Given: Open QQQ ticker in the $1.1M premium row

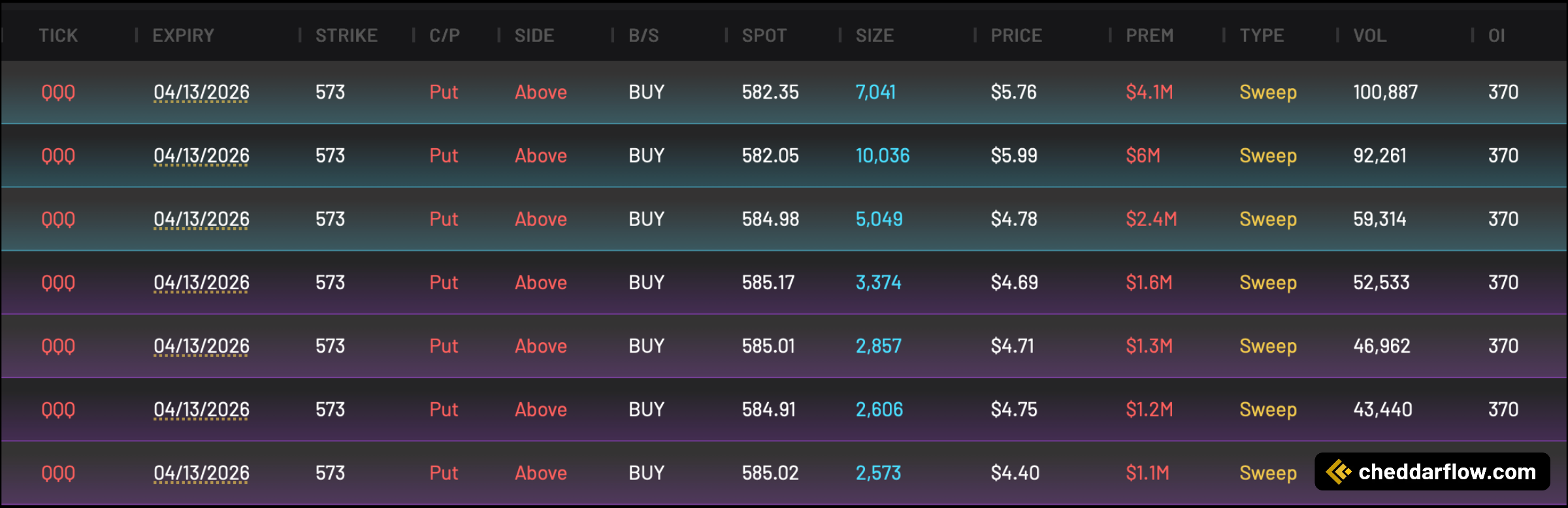Looking at the screenshot, I should coord(58,473).
